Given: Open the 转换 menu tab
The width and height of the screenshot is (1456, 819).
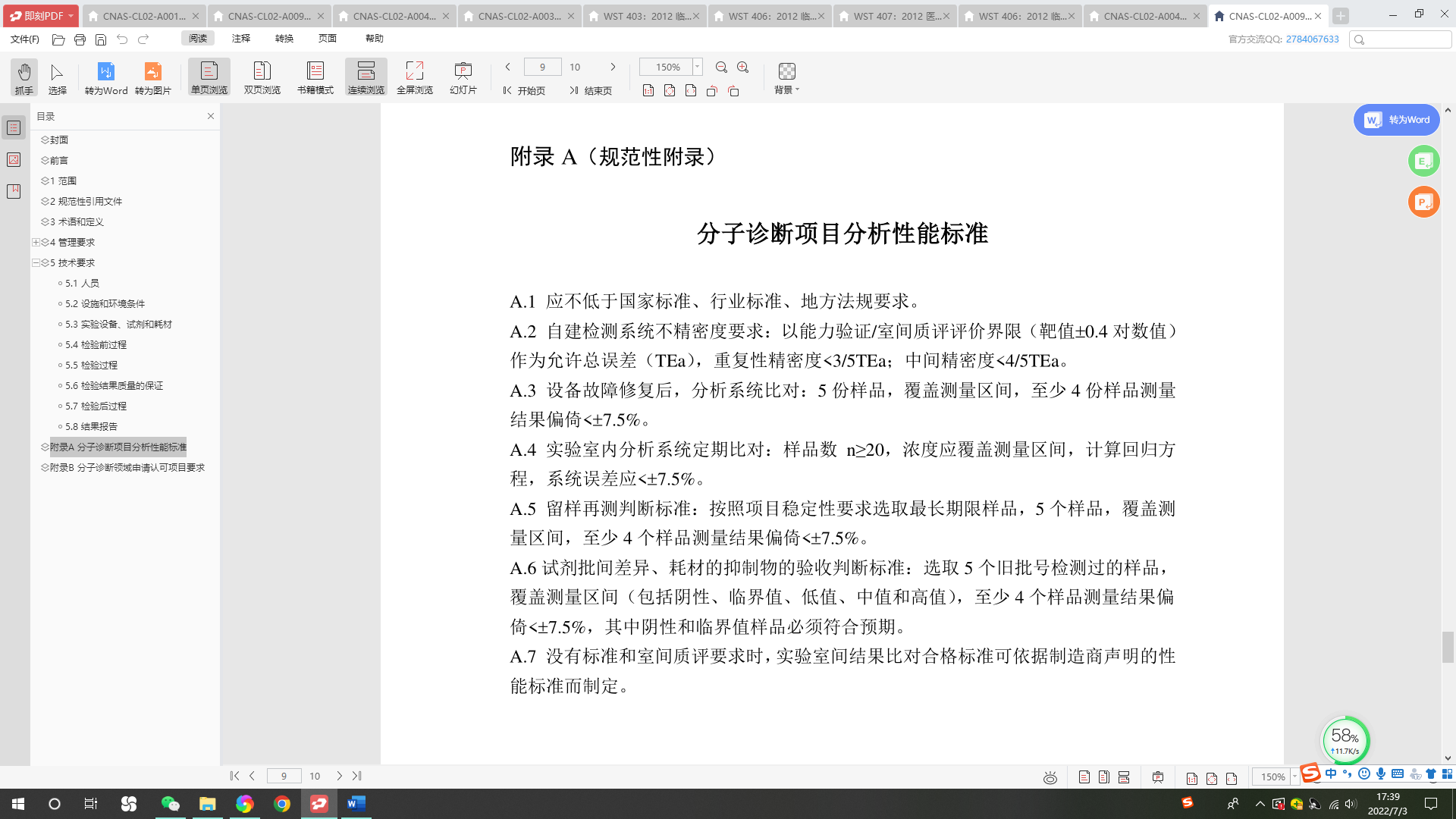Looking at the screenshot, I should [x=284, y=38].
